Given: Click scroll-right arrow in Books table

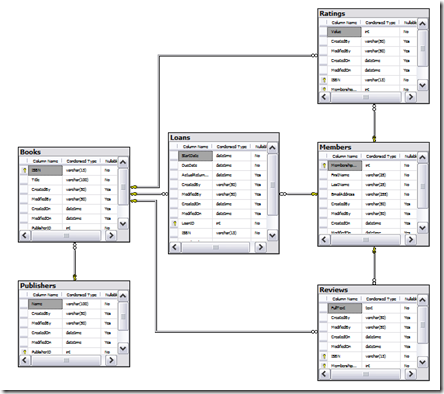Looking at the screenshot, I should (x=111, y=235).
